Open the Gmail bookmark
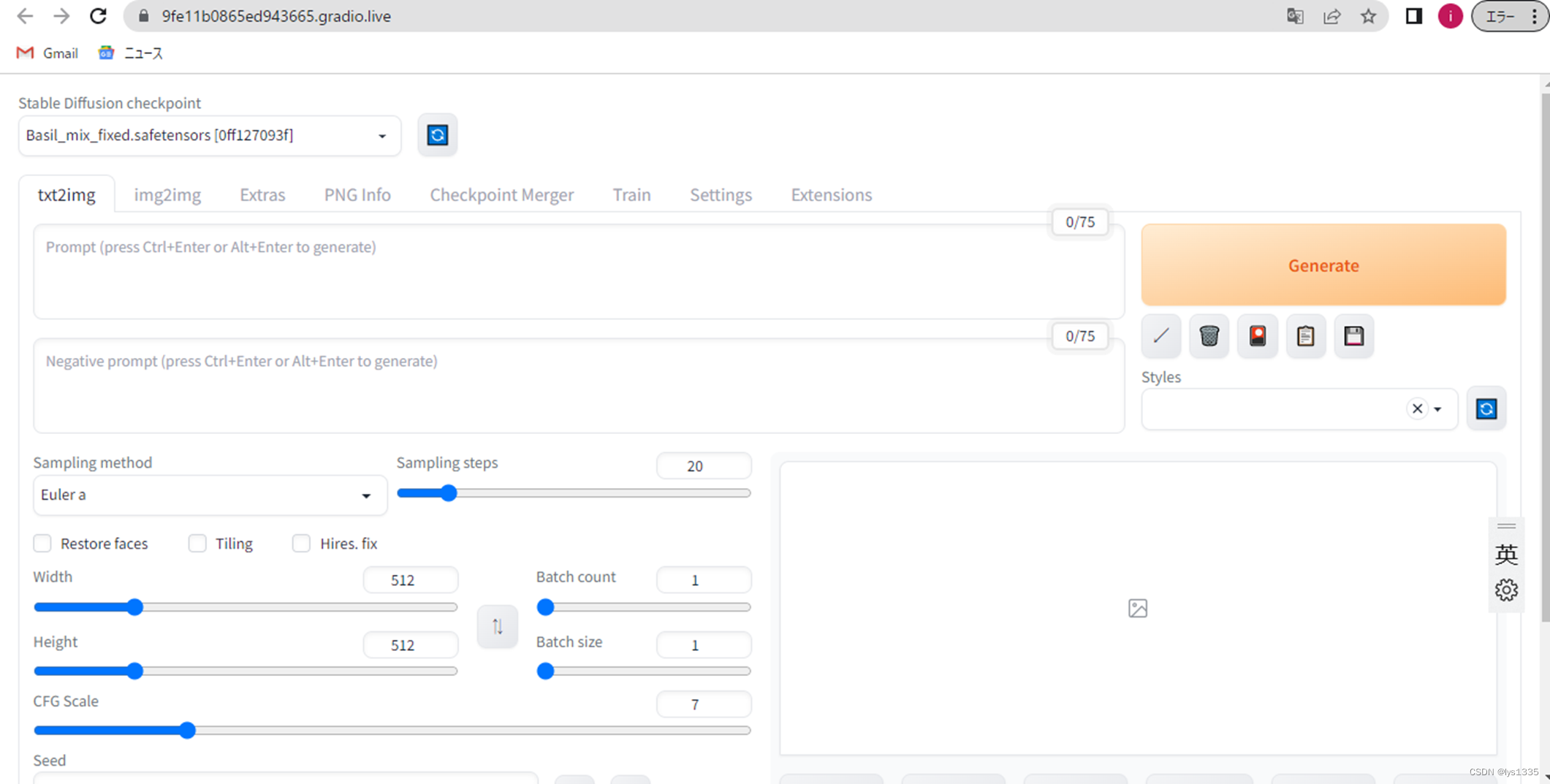 tap(48, 53)
